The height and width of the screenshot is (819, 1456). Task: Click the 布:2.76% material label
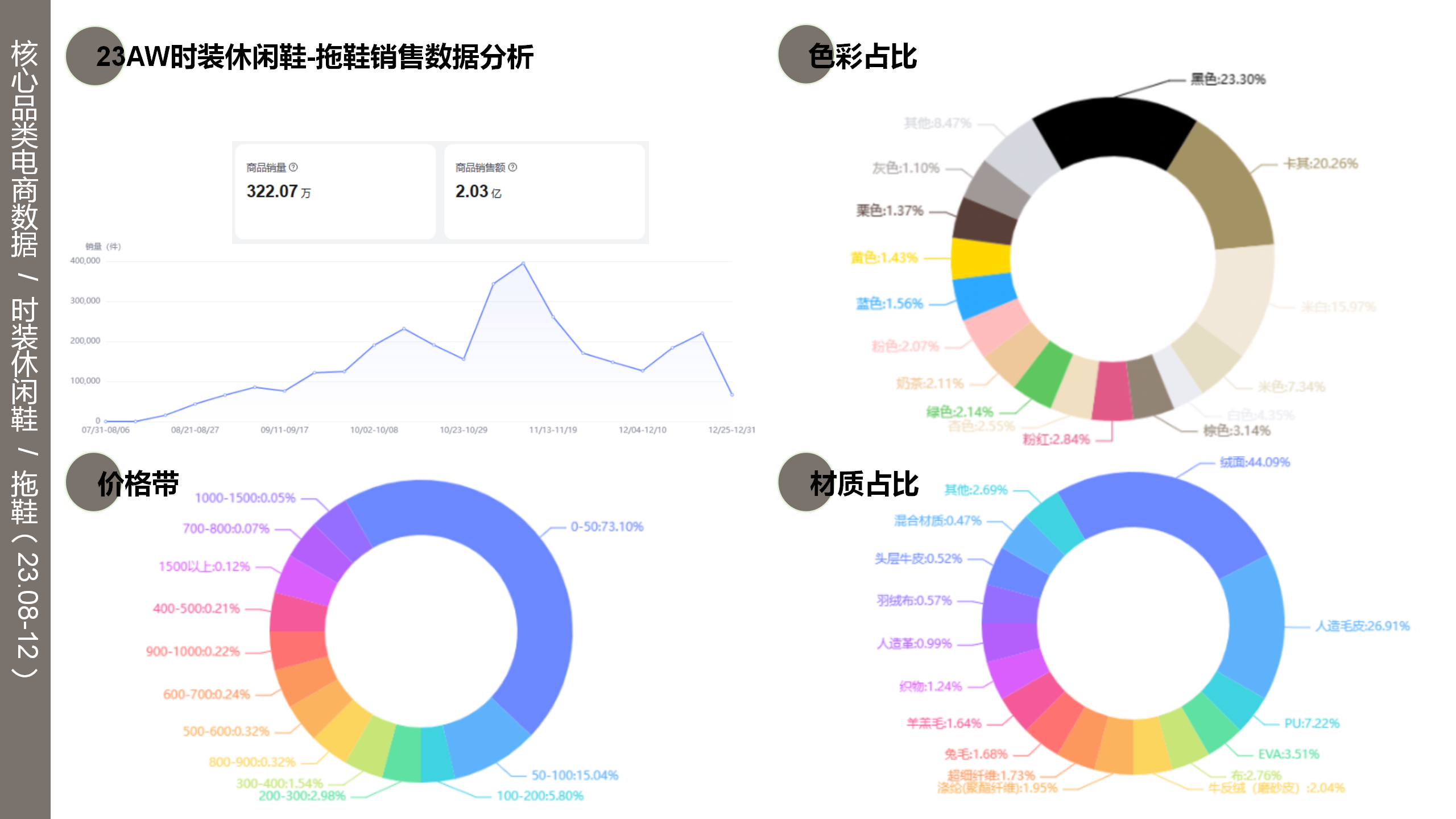coord(1256,776)
